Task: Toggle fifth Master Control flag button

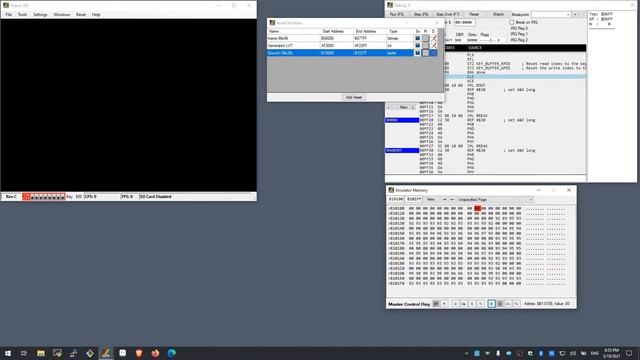Action: click(x=472, y=304)
